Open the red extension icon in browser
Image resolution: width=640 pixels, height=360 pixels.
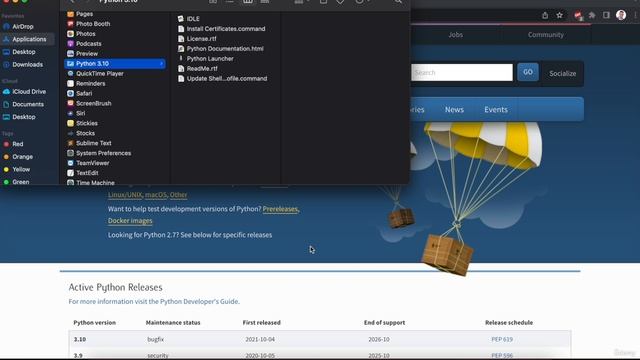(578, 16)
